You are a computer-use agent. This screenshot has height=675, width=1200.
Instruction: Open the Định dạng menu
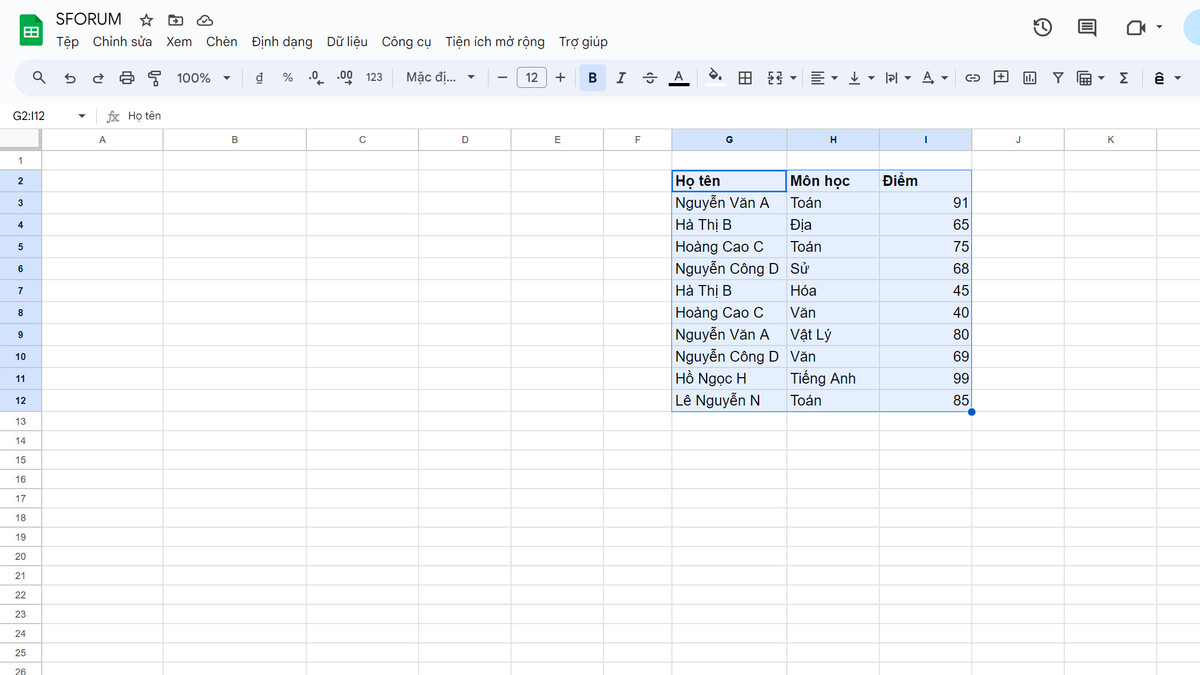(282, 42)
